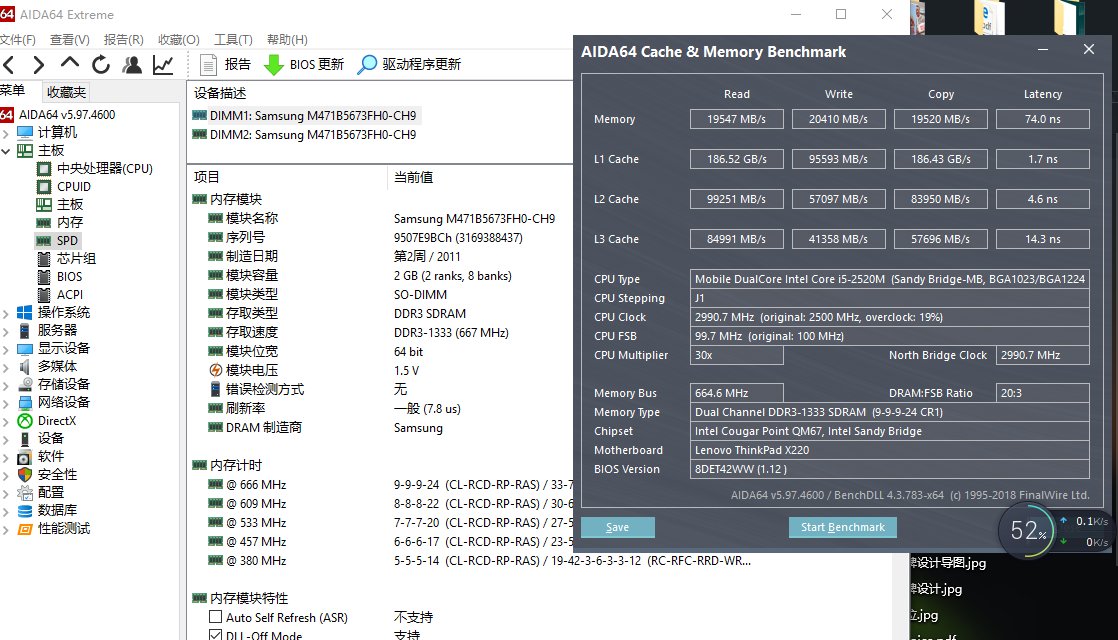Expand the 存储设备 tree node

(6, 386)
